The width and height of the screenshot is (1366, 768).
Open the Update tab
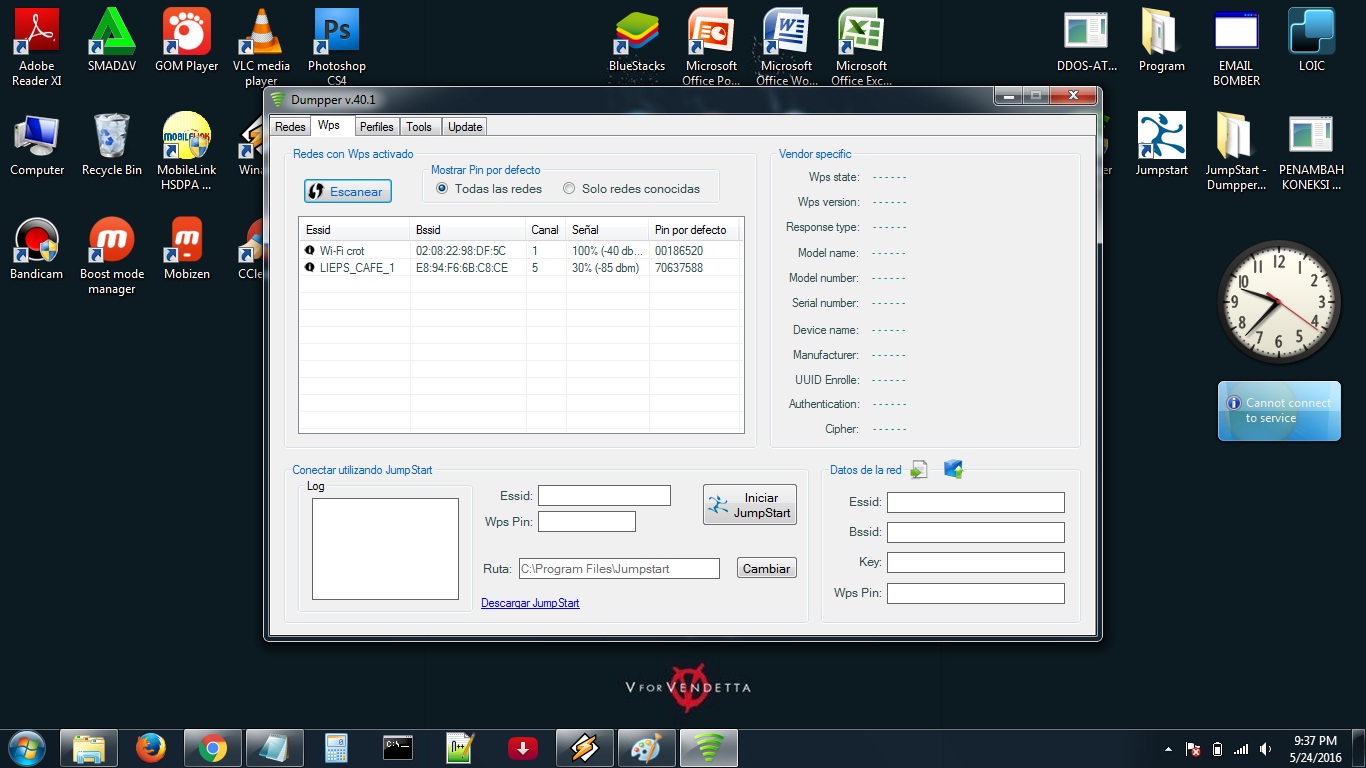[x=465, y=127]
